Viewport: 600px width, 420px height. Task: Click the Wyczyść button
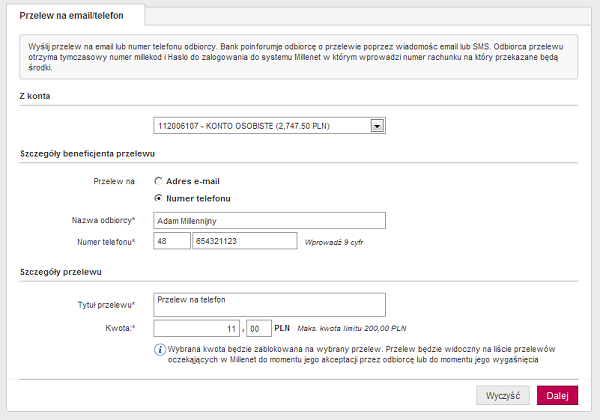click(x=503, y=396)
